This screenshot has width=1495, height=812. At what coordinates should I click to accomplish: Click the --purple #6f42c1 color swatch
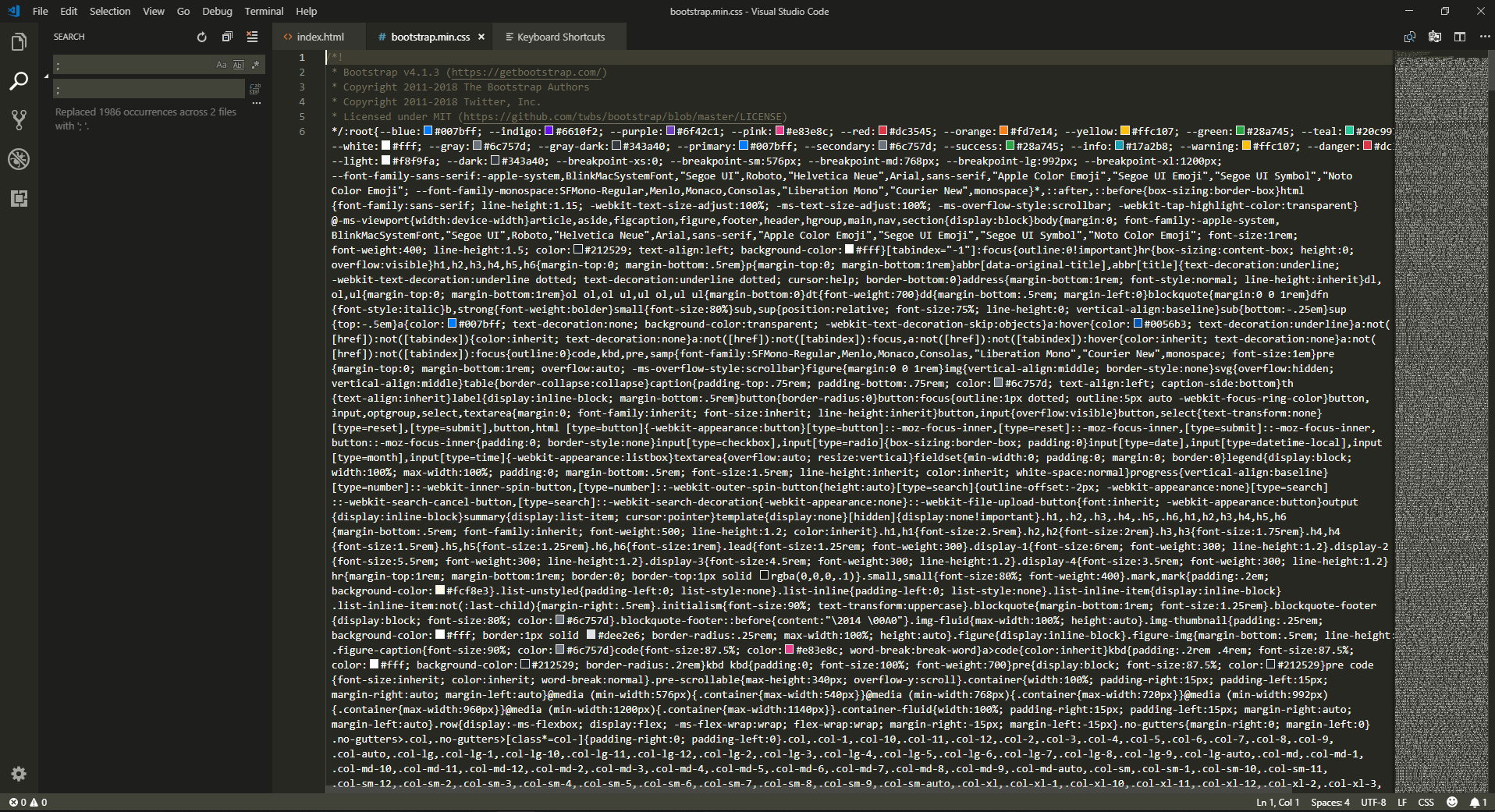tap(671, 131)
